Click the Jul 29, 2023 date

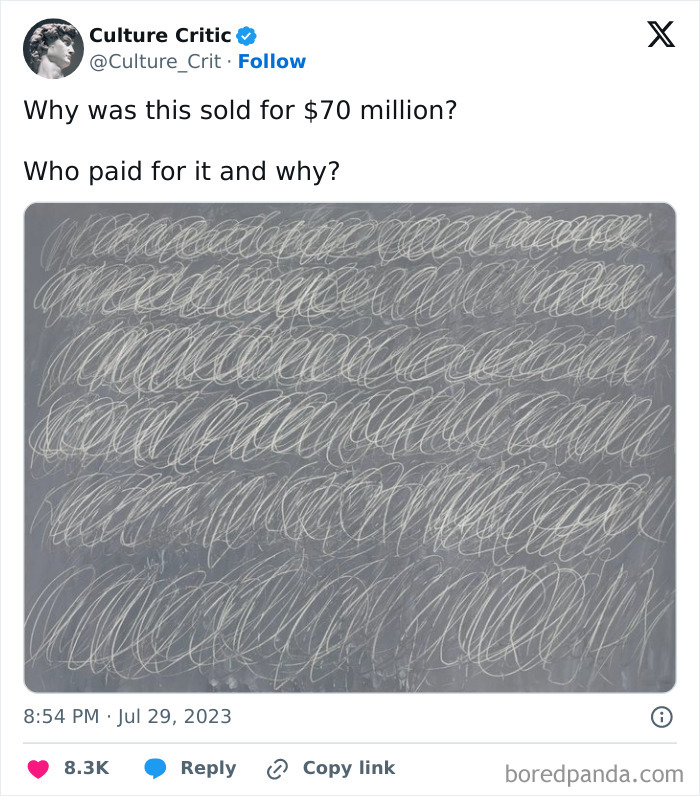(175, 716)
